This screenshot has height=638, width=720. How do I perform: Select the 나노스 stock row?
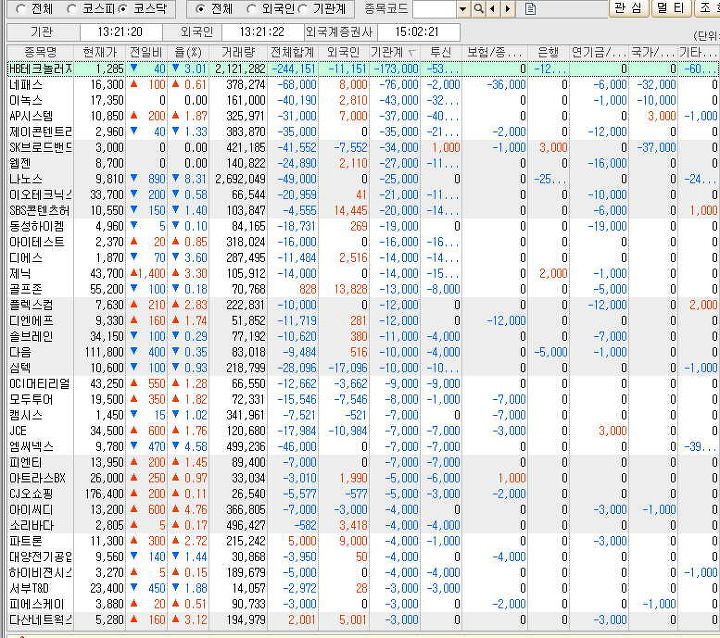click(363, 179)
